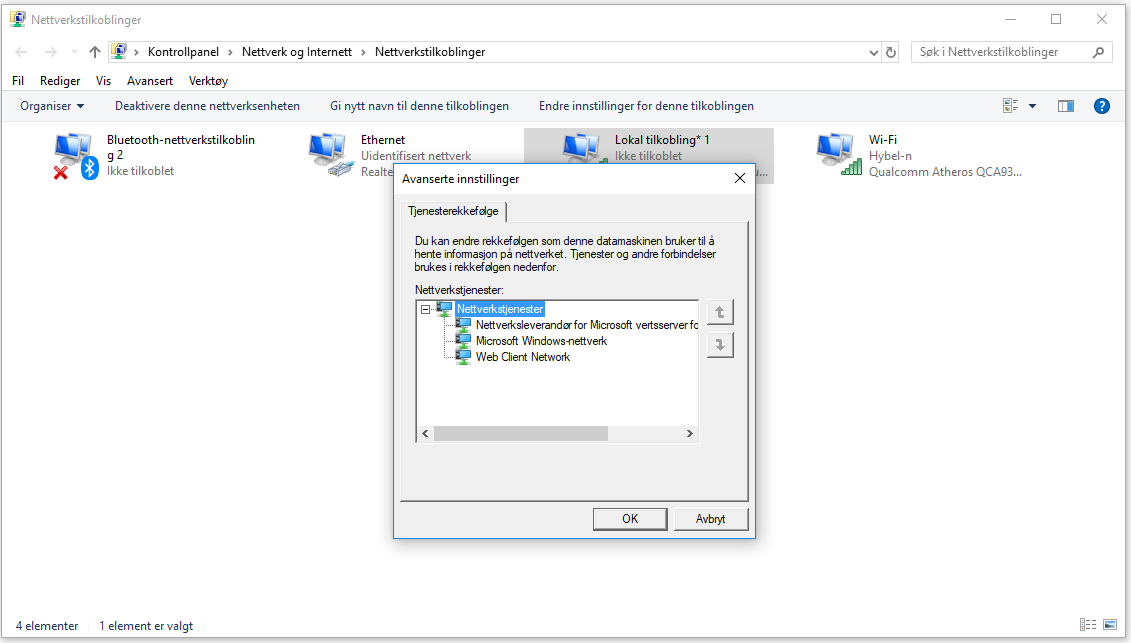Open the Avansert menu
Image resolution: width=1131 pixels, height=643 pixels.
click(x=150, y=81)
